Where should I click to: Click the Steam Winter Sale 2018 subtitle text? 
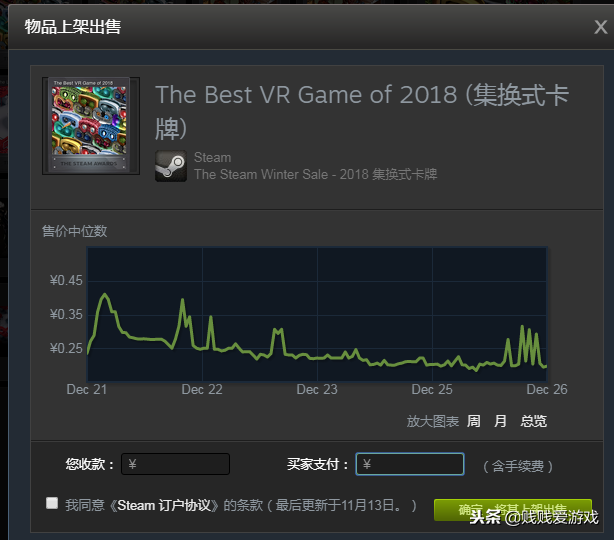(316, 174)
